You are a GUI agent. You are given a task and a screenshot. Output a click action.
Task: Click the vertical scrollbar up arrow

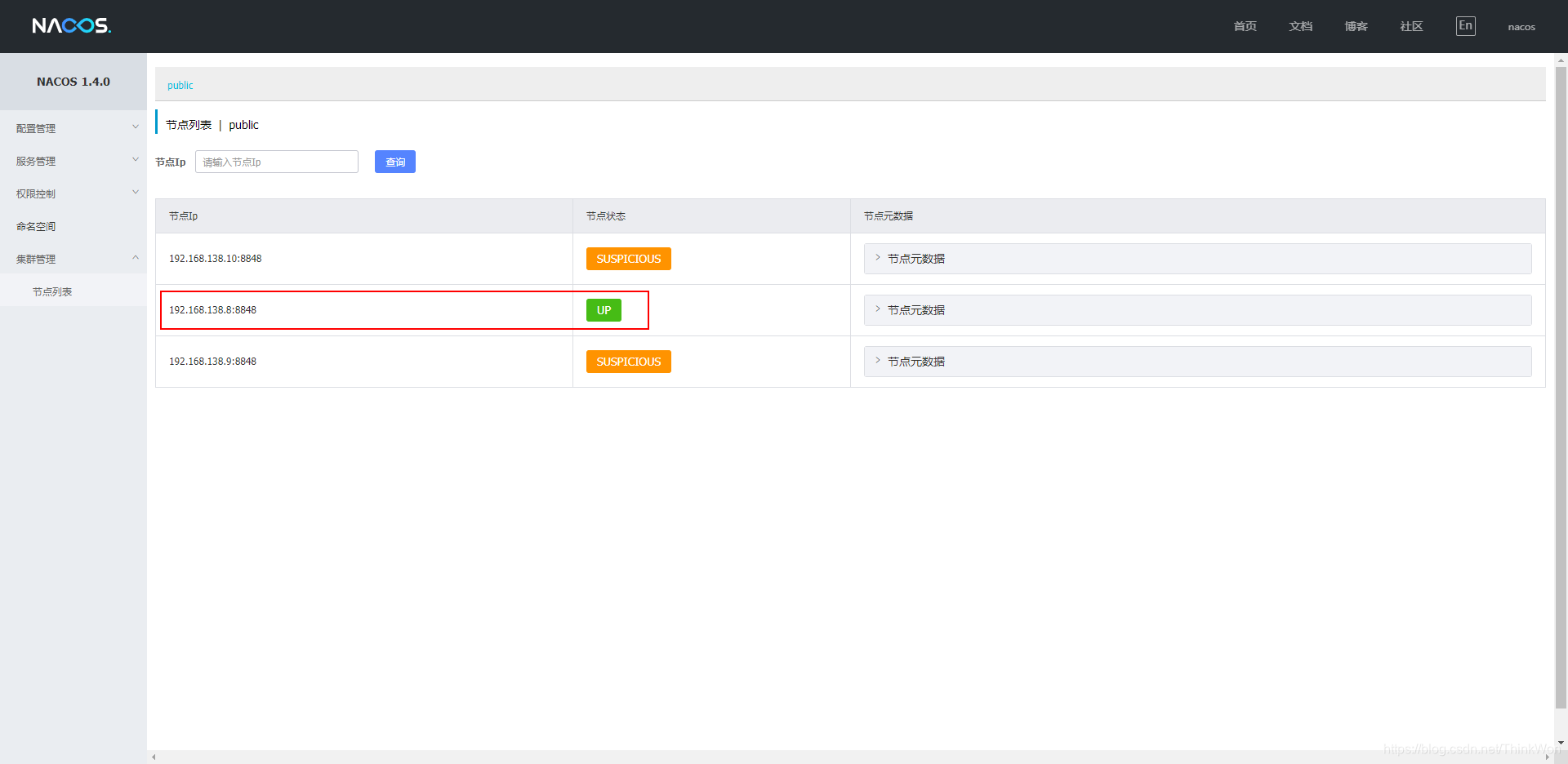(x=1561, y=60)
